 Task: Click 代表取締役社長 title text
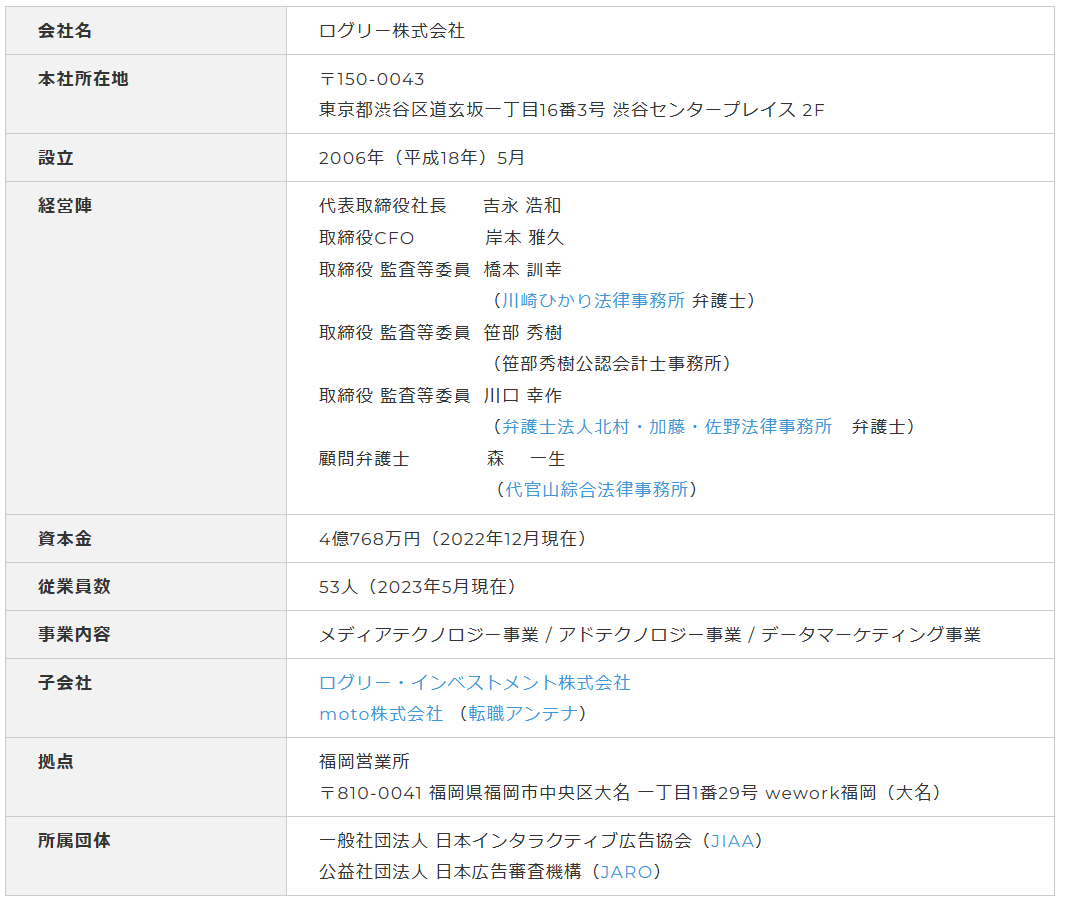[x=383, y=206]
